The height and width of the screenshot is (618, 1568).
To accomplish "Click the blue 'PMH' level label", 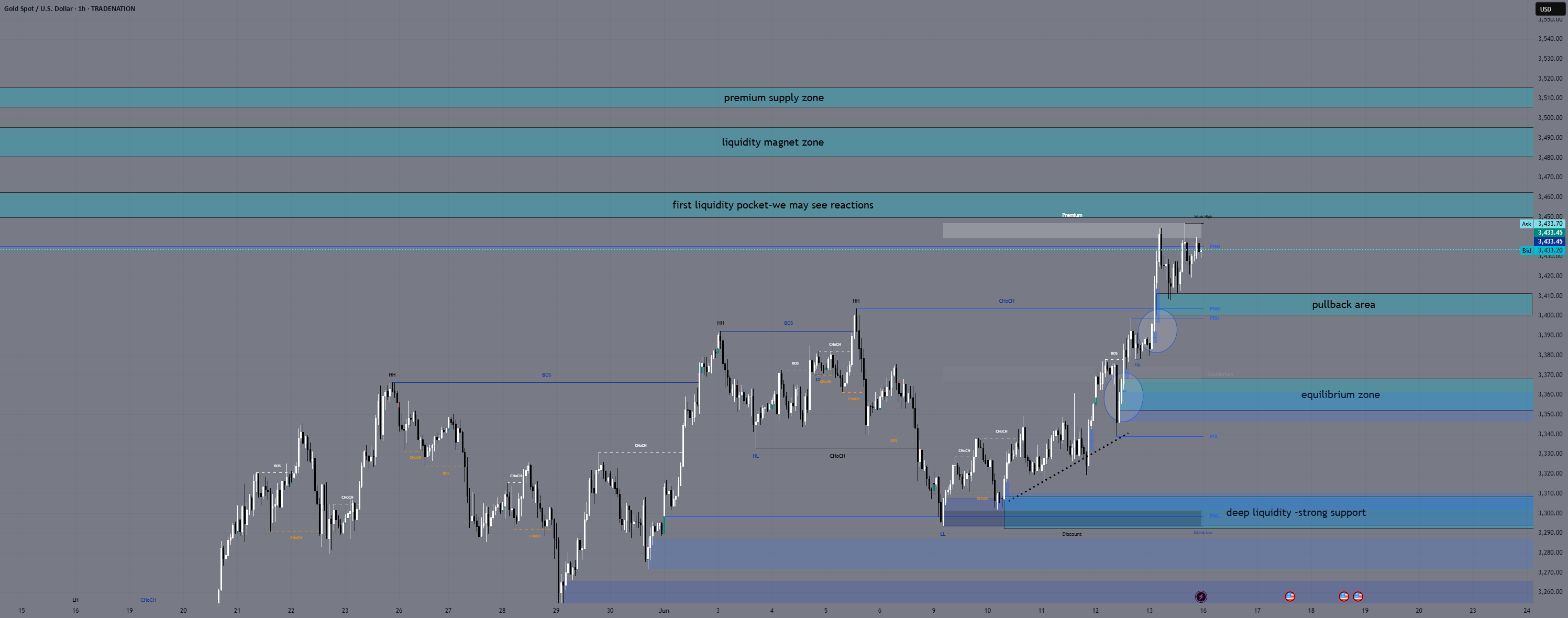I will pos(1214,247).
